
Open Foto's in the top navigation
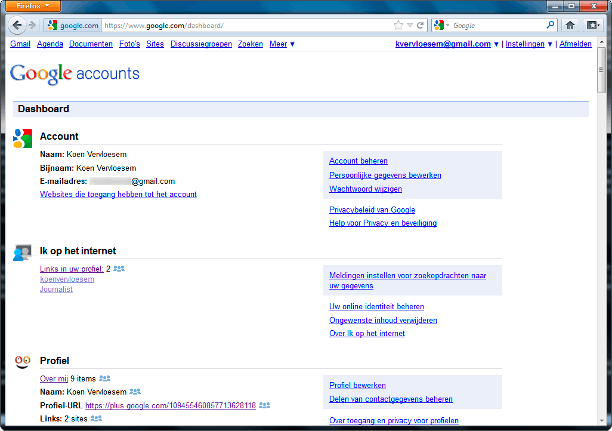point(130,44)
